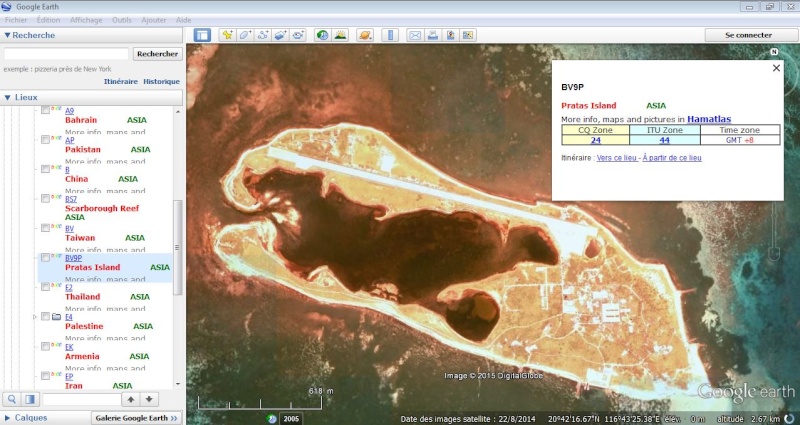
Task: Open the Hamatlas link in balloon
Action: (709, 119)
